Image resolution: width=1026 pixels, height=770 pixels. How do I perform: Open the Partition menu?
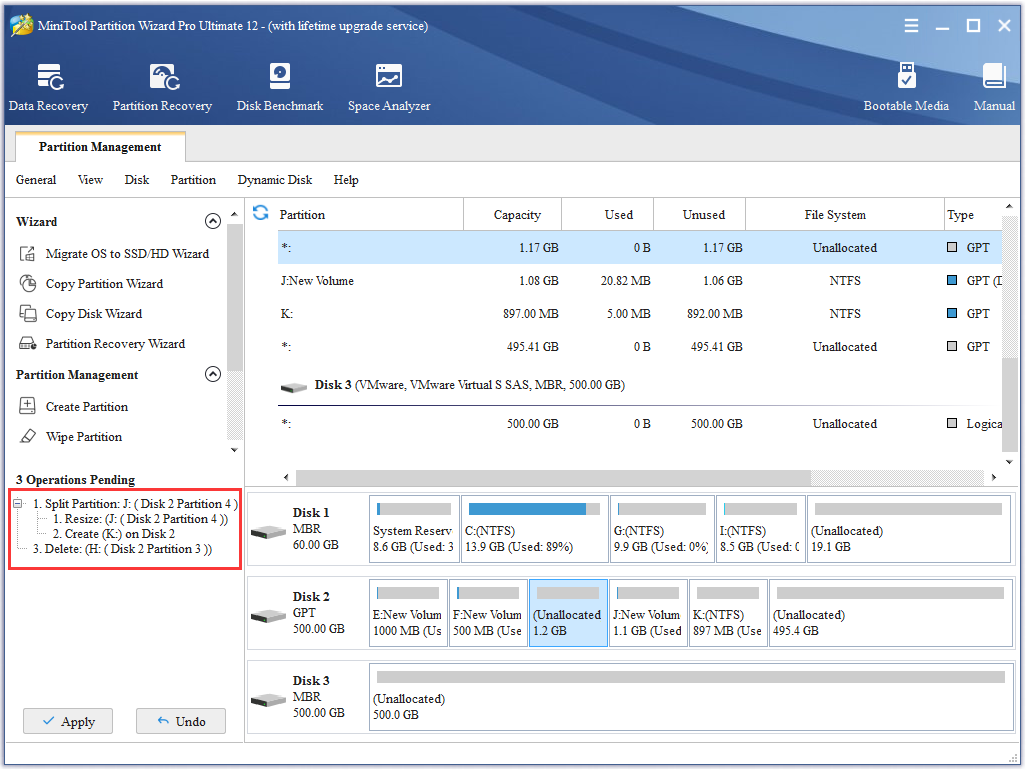pos(193,180)
